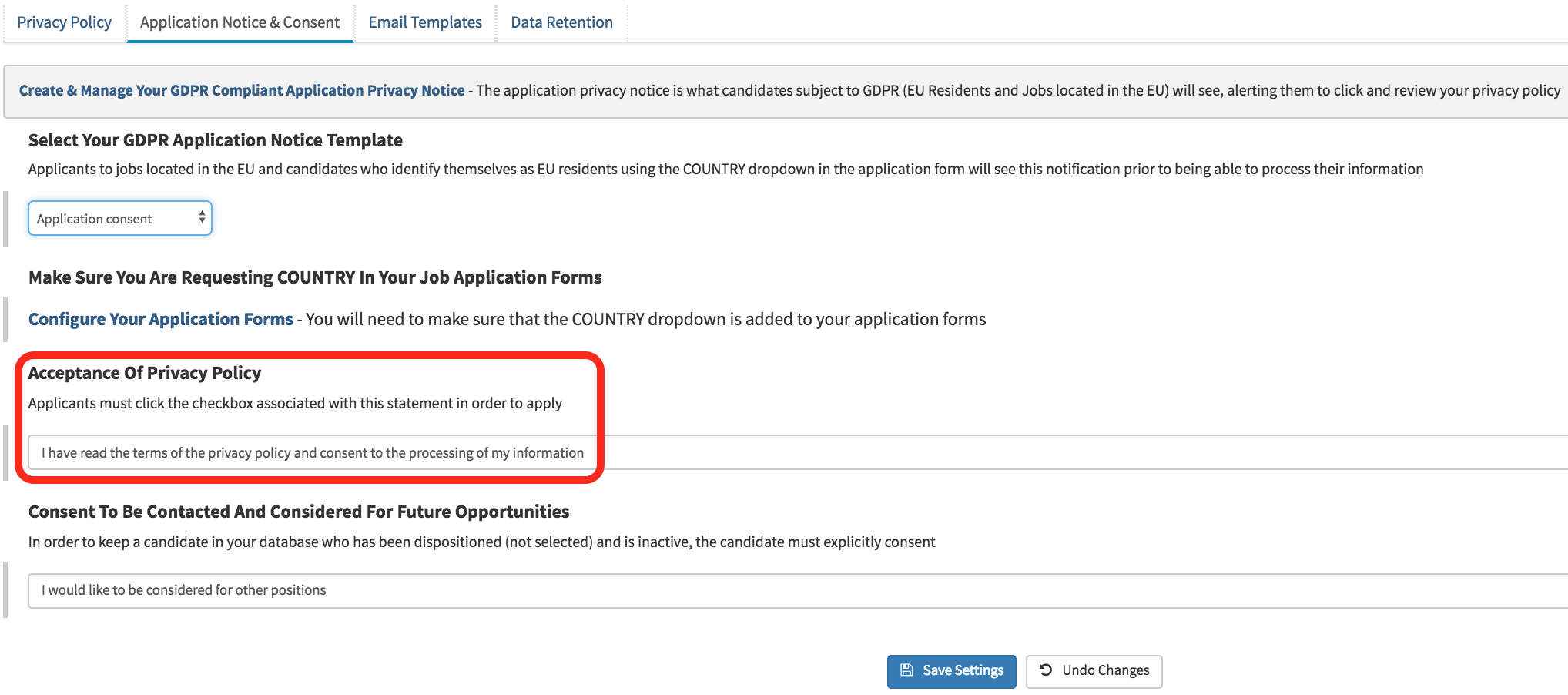Go to the Data Retention tab

pyautogui.click(x=561, y=22)
